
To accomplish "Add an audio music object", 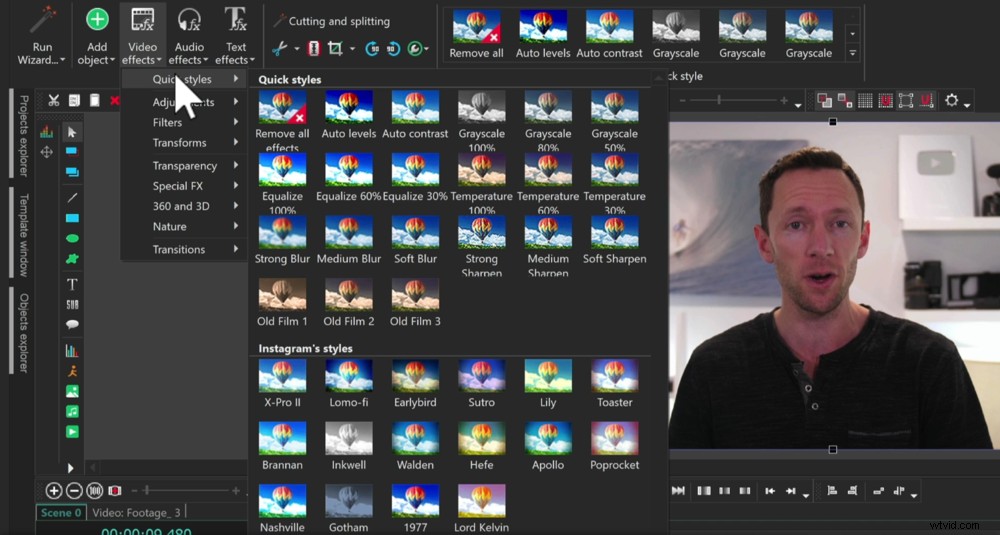I will tap(72, 412).
